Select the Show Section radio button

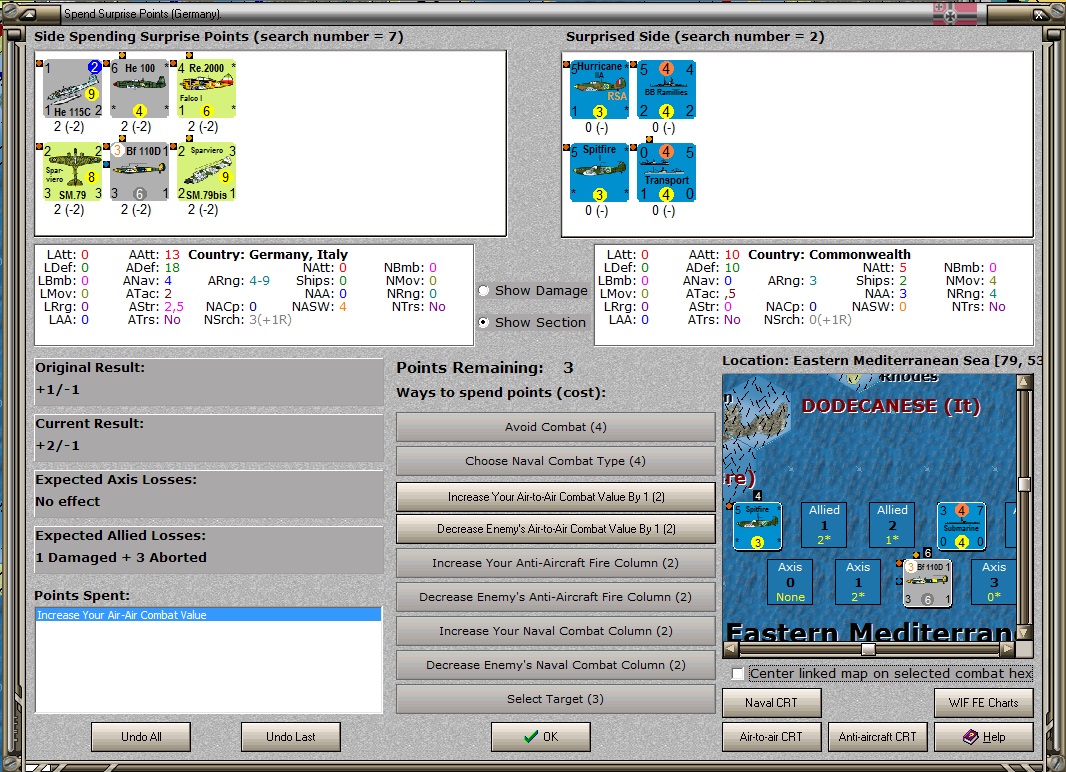point(483,323)
